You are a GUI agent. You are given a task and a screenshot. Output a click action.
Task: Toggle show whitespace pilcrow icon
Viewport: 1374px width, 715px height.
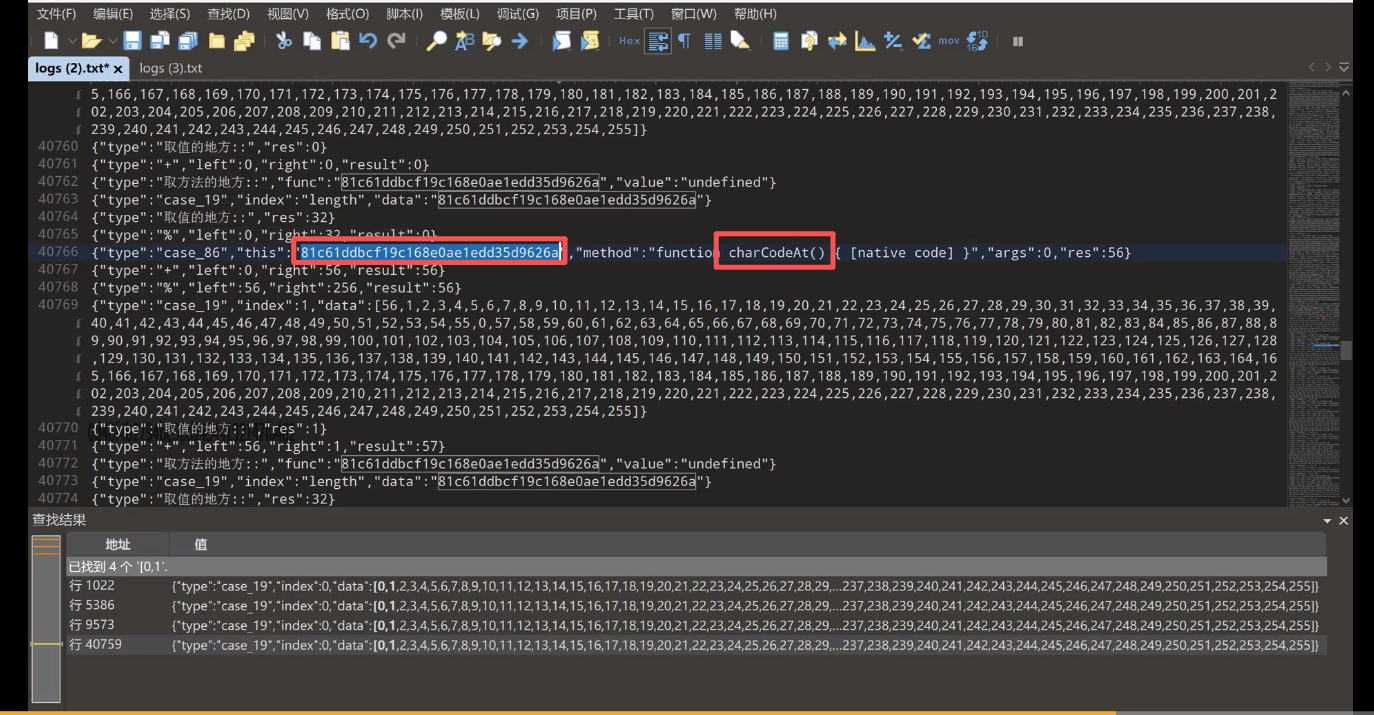[685, 41]
